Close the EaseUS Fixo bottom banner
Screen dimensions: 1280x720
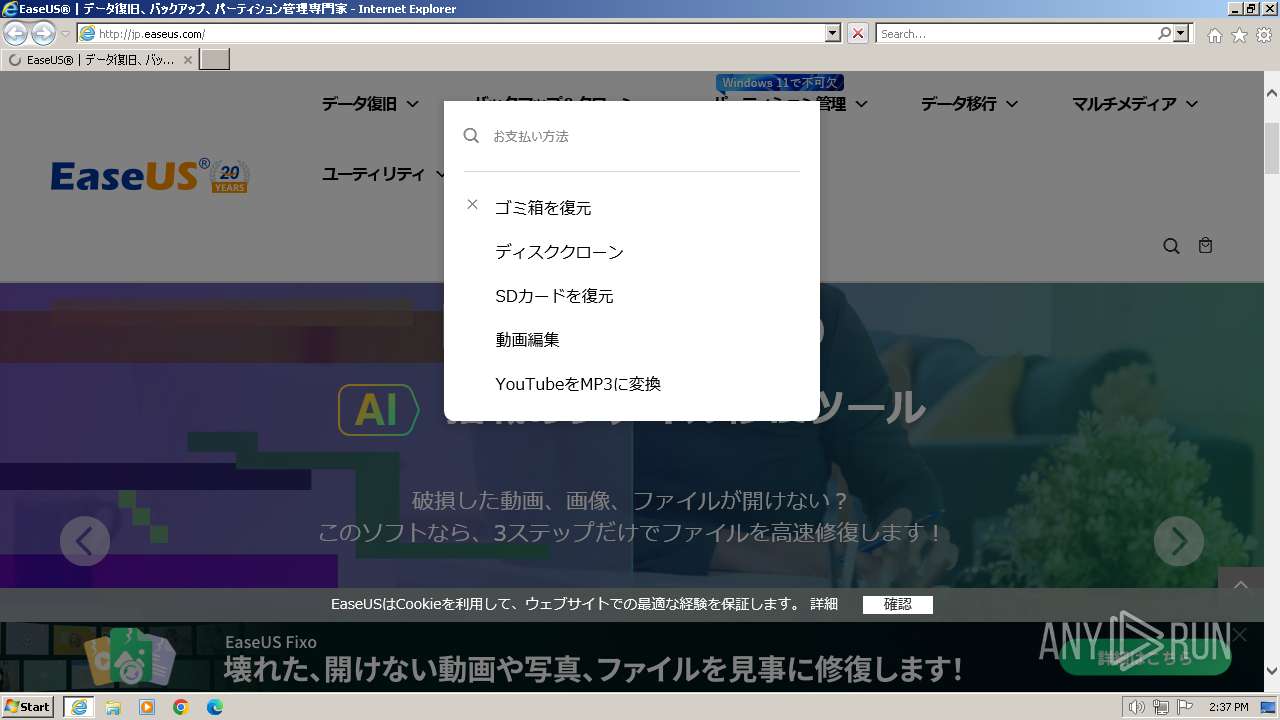click(x=1240, y=634)
